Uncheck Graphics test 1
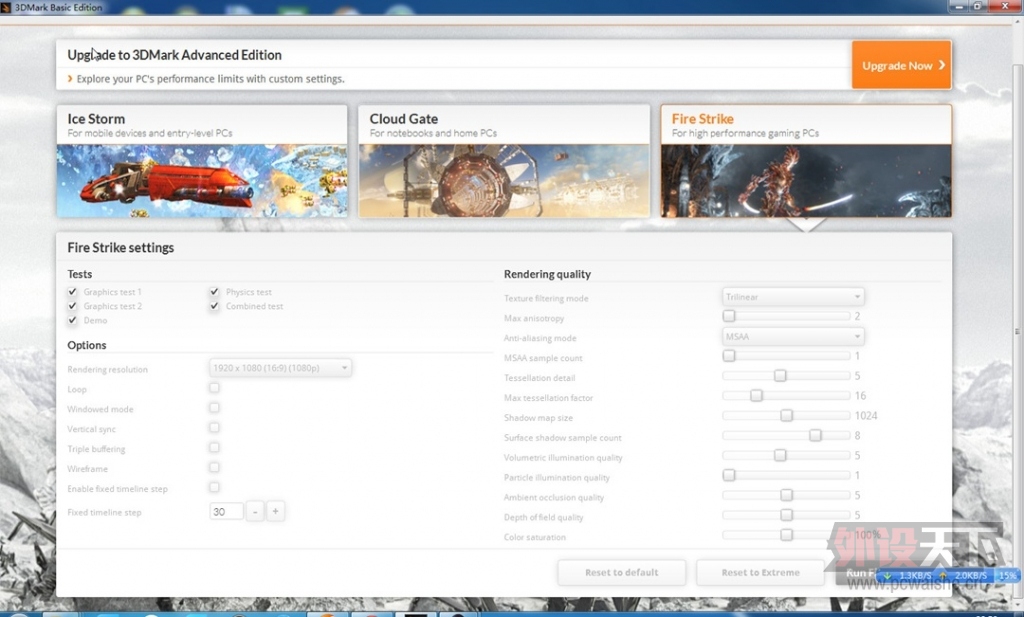 pos(72,292)
